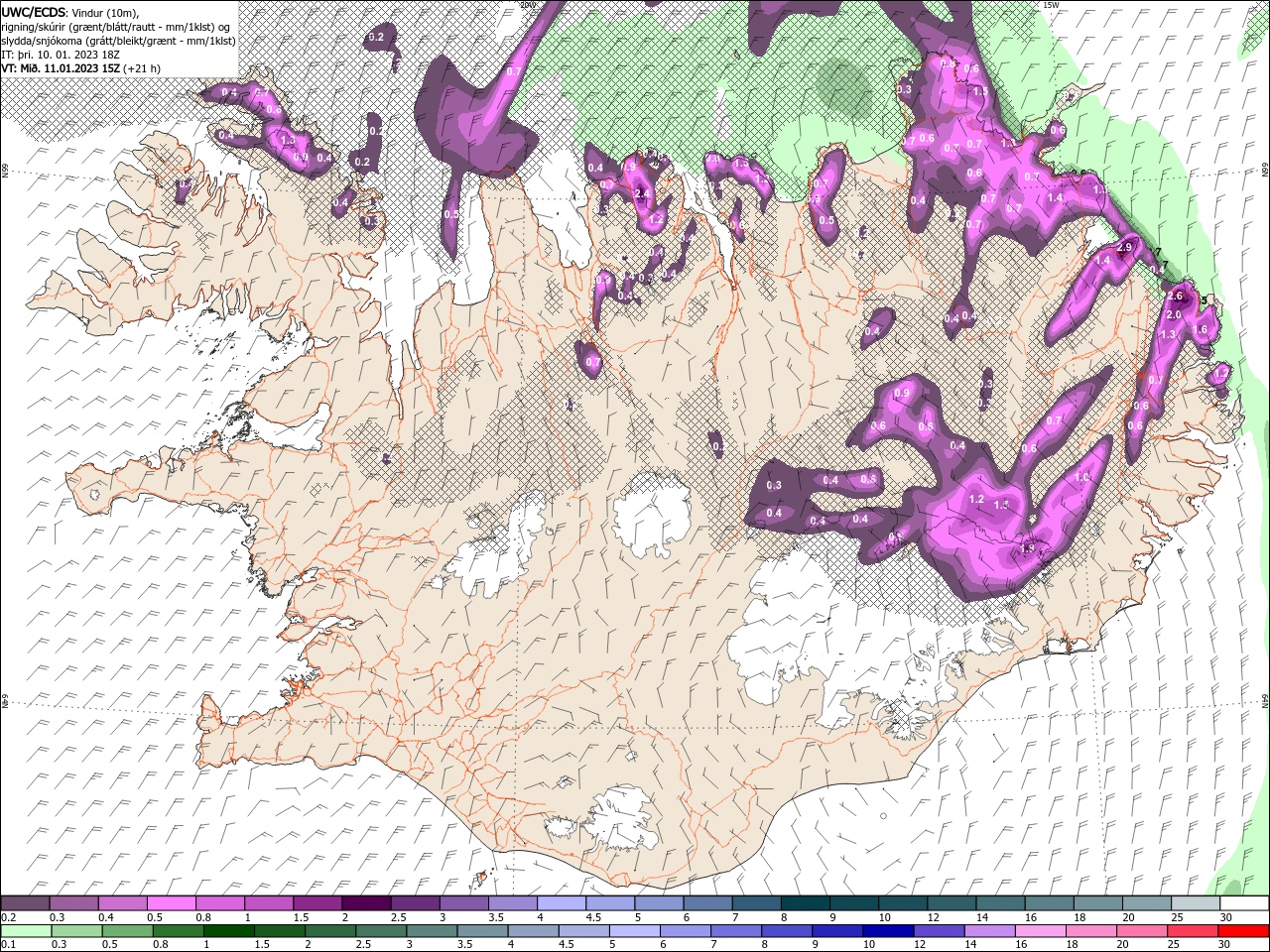Pick the dark purple upper swatch labeled 2
This screenshot has height=952, width=1270.
pyautogui.click(x=366, y=903)
